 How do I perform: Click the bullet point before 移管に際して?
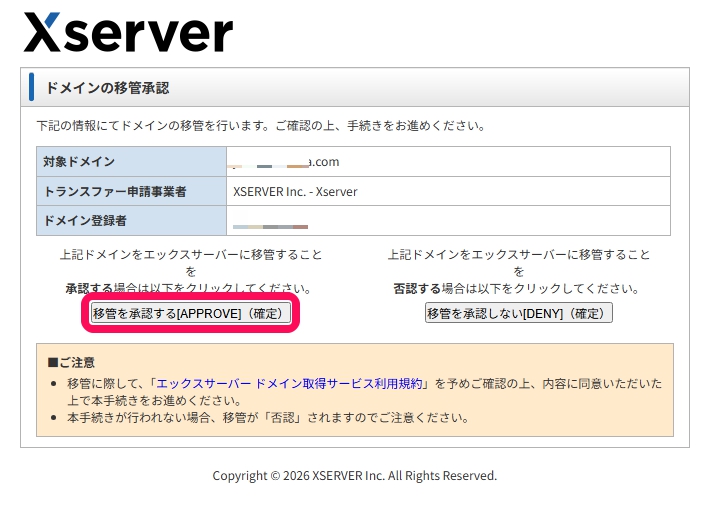pos(53,384)
